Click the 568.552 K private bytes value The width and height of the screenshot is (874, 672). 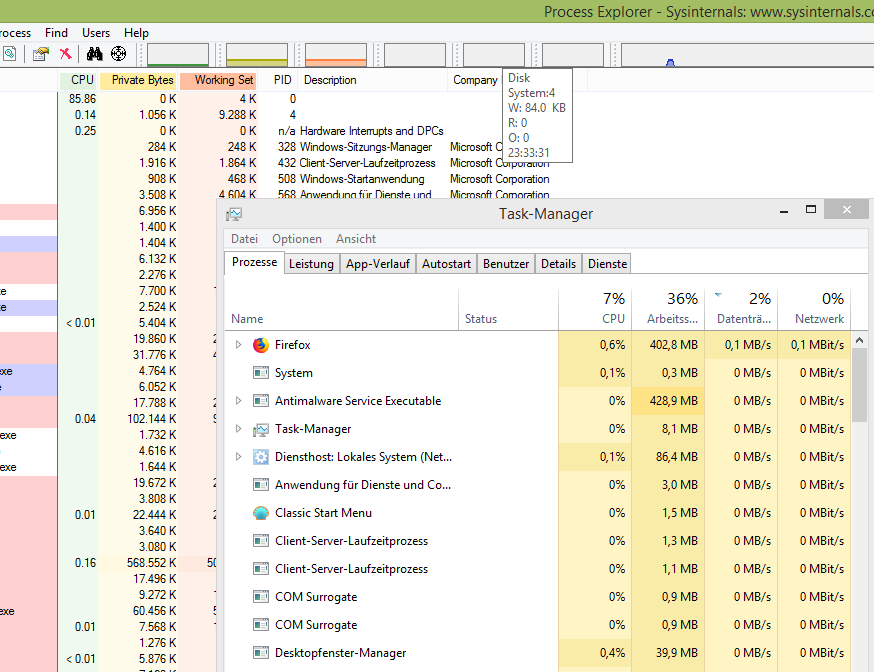pyautogui.click(x=151, y=563)
